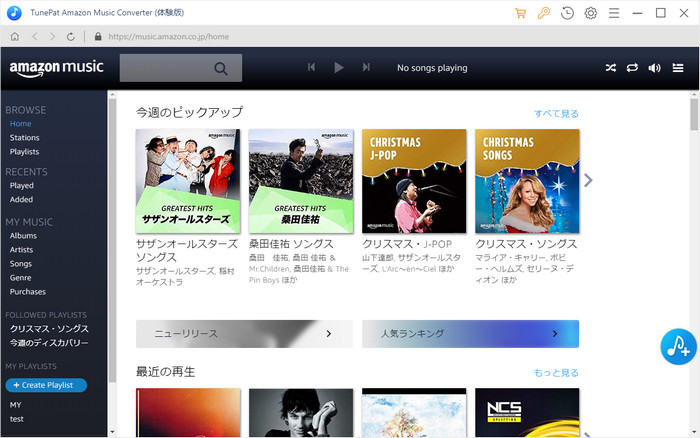Open NCS recently played thumbnail
Screen dimensions: 700x438
click(527, 413)
